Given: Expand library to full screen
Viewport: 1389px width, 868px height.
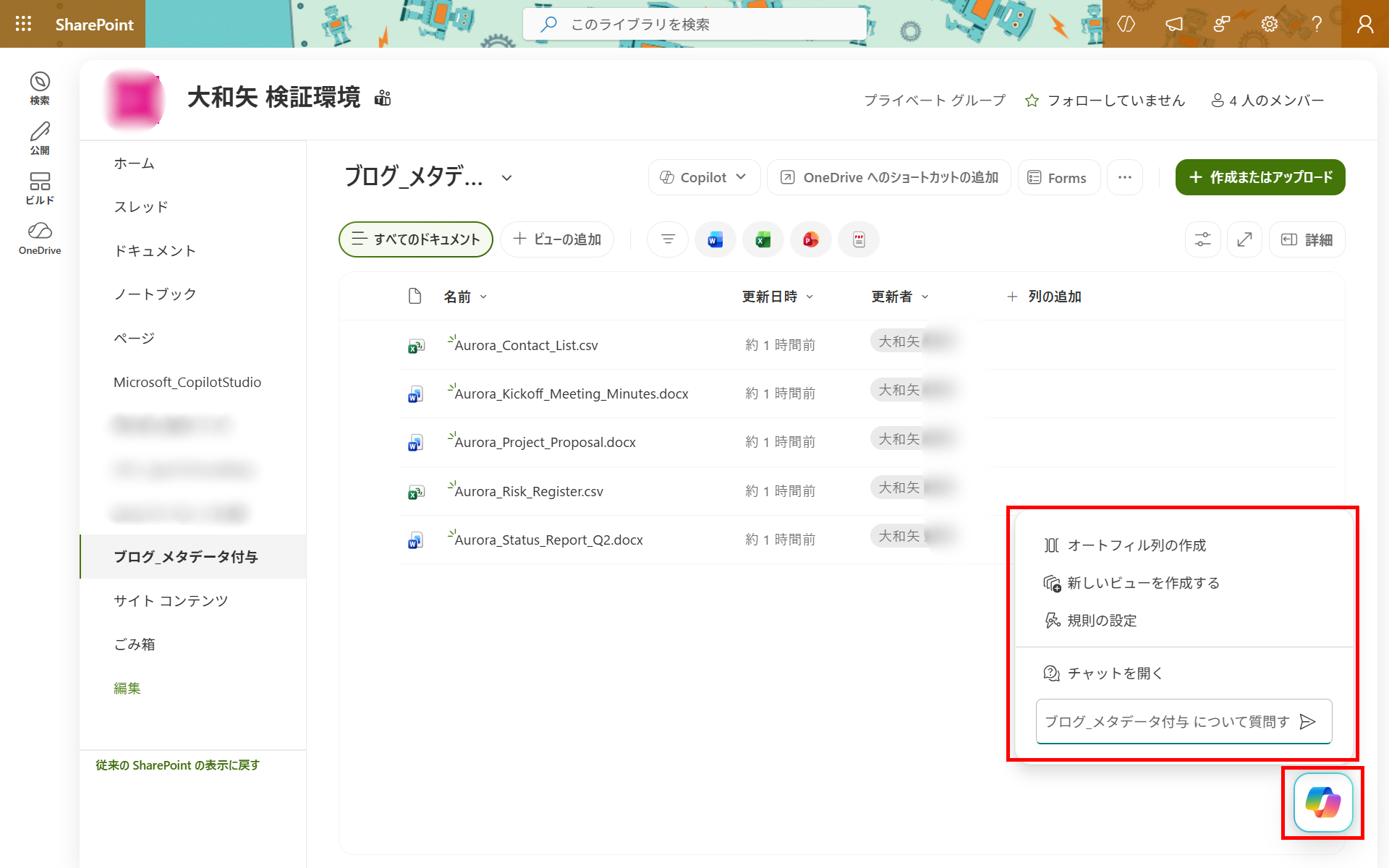Looking at the screenshot, I should click(1244, 239).
